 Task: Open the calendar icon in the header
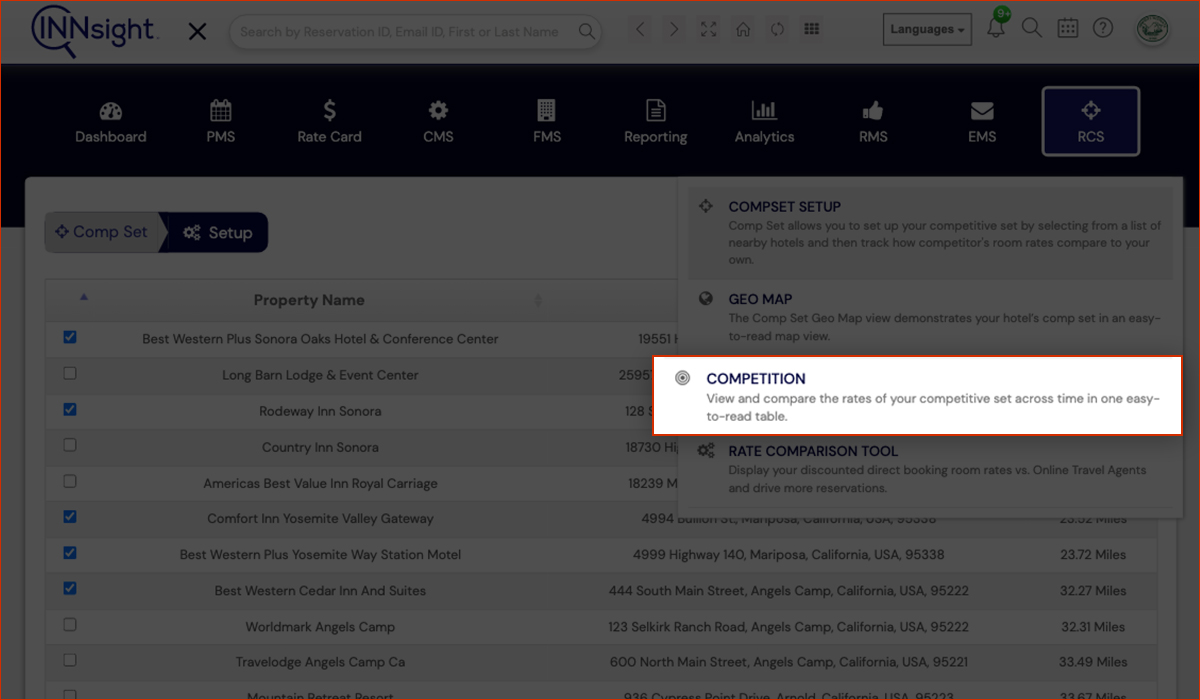click(x=1068, y=28)
